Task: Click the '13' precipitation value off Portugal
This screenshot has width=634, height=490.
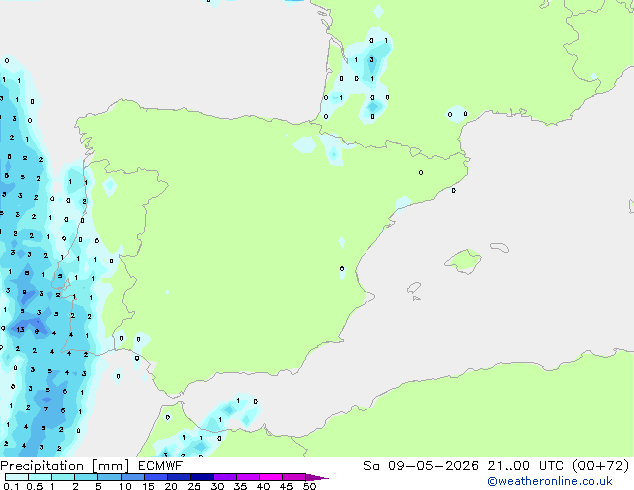Action: point(20,329)
